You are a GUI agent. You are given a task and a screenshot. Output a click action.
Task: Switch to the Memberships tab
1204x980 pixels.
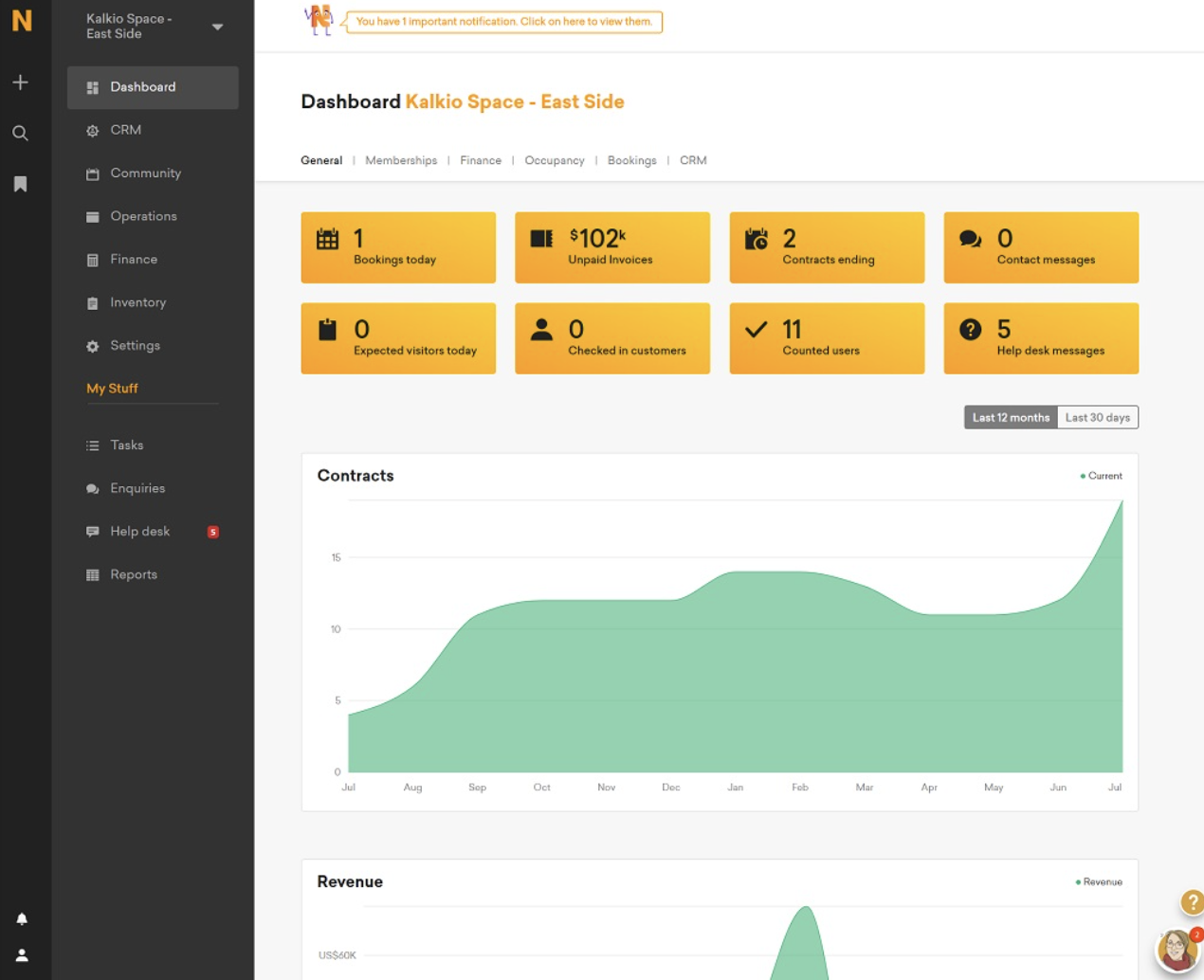coord(401,160)
